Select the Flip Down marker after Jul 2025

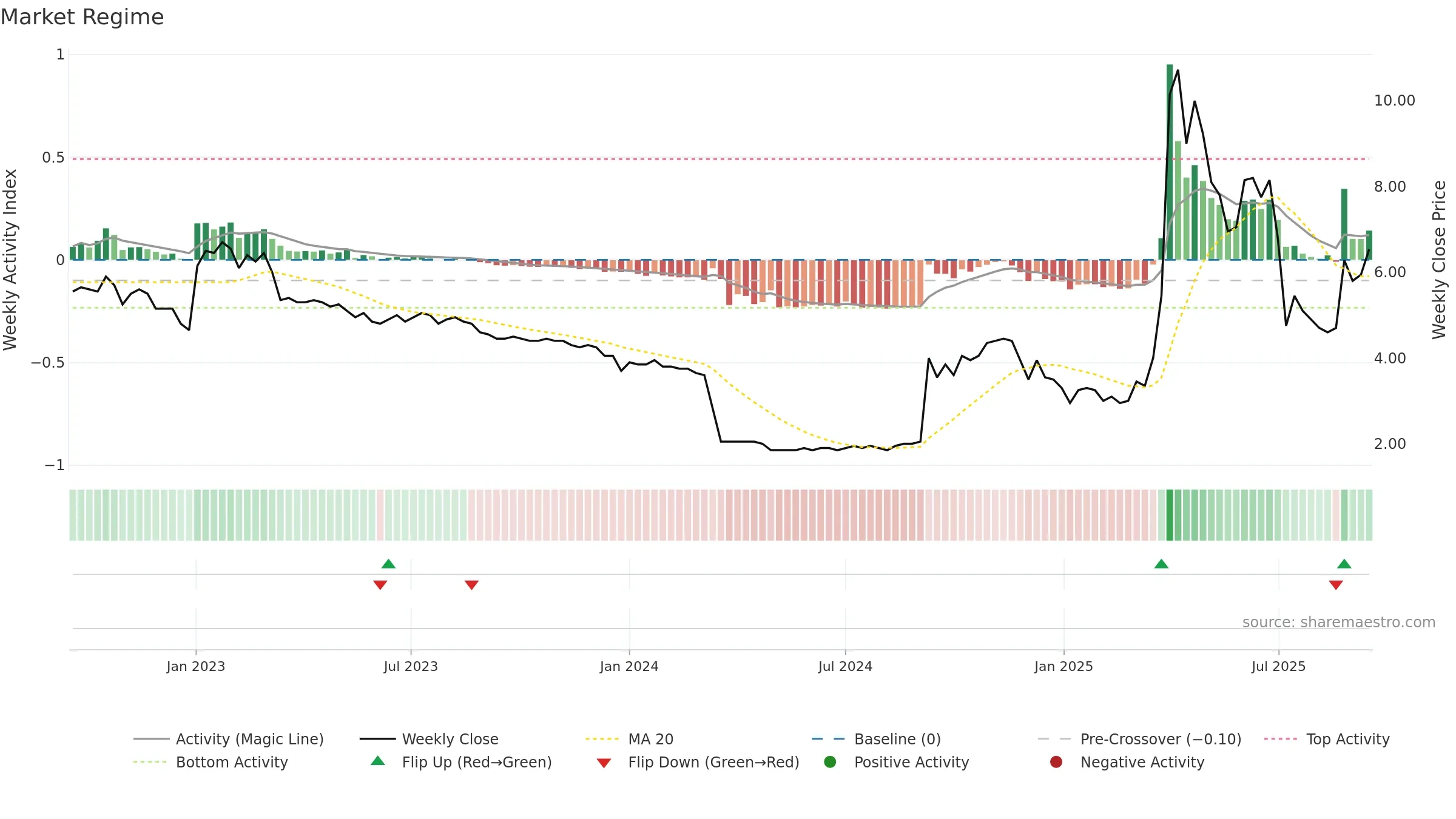[1336, 585]
